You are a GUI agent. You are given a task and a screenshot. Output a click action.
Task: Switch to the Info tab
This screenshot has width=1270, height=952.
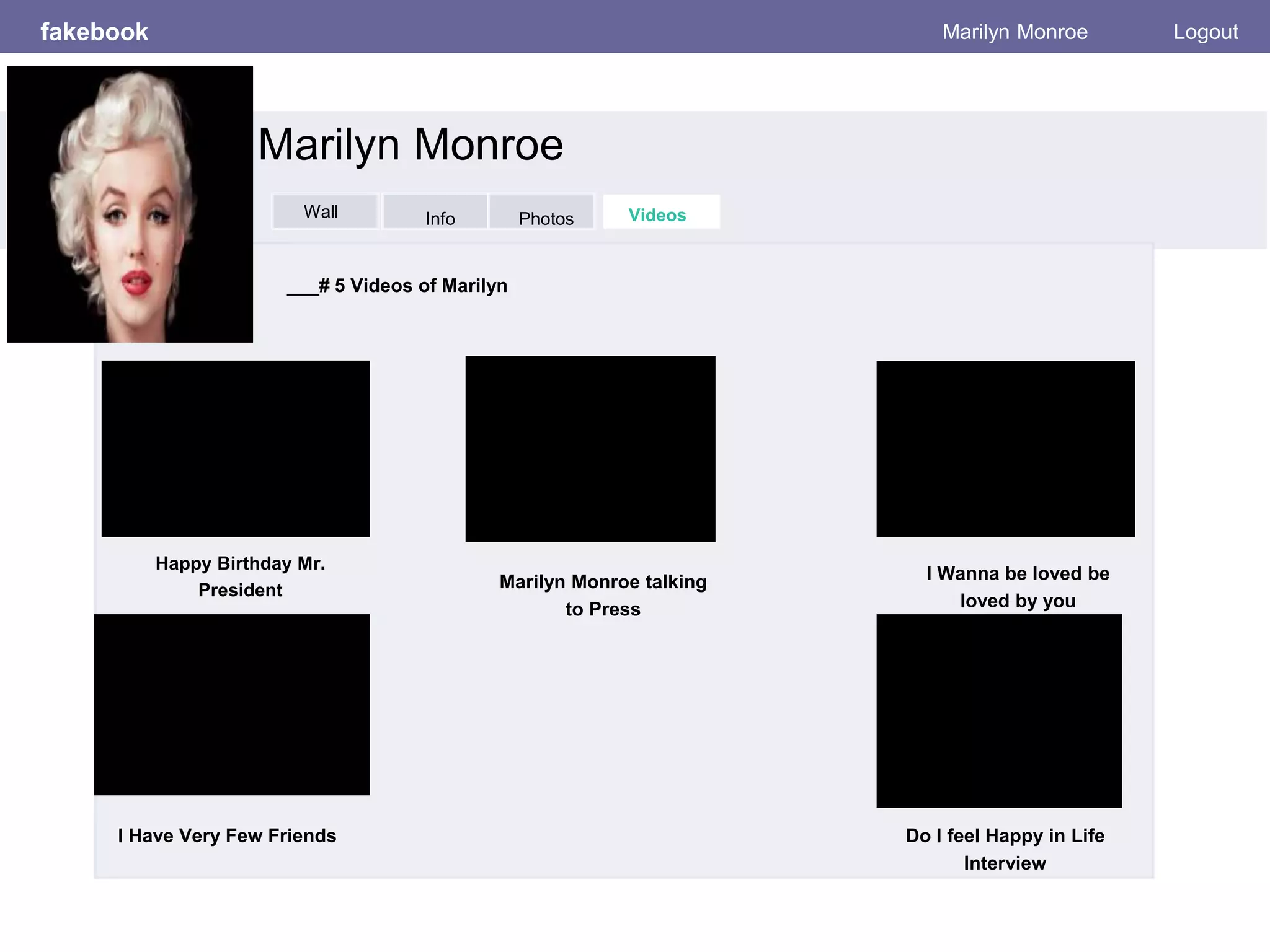coord(435,212)
